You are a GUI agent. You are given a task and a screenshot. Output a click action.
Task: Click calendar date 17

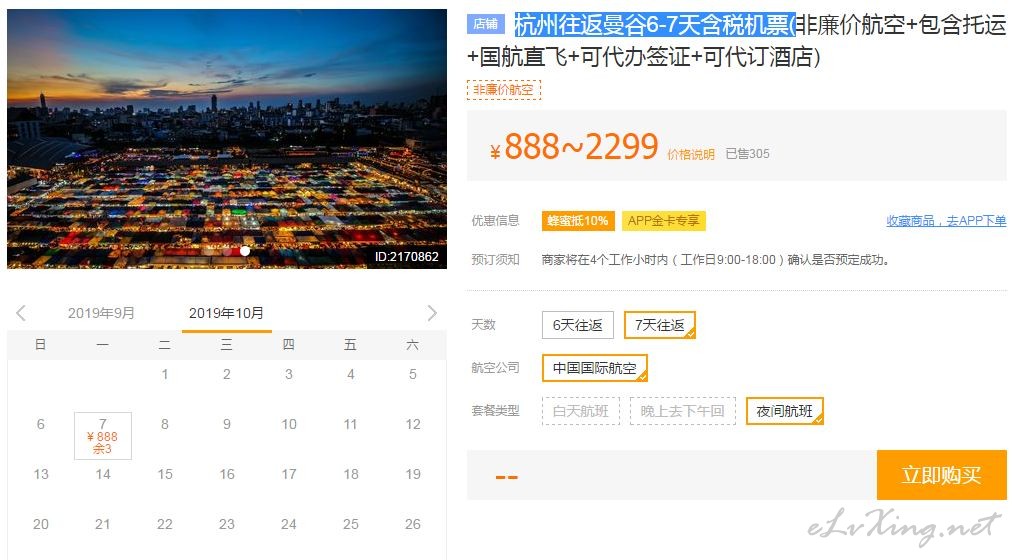click(288, 474)
